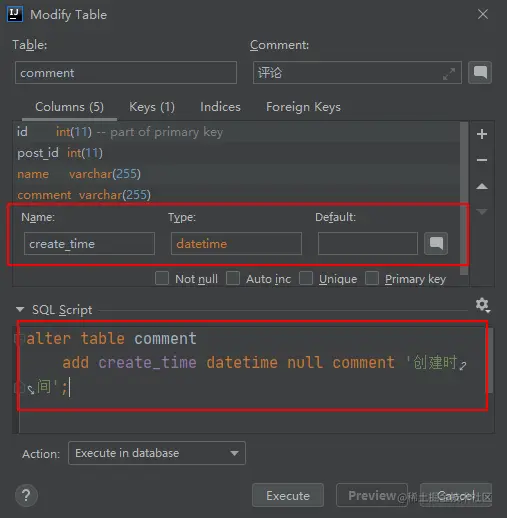
Task: Select the 'name varchar(255)' column row
Action: click(237, 174)
